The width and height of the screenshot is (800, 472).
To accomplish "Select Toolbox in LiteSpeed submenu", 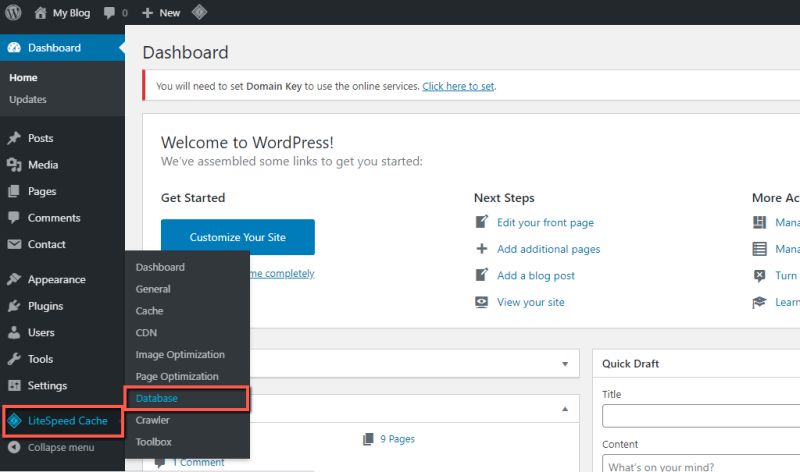I will click(x=154, y=442).
